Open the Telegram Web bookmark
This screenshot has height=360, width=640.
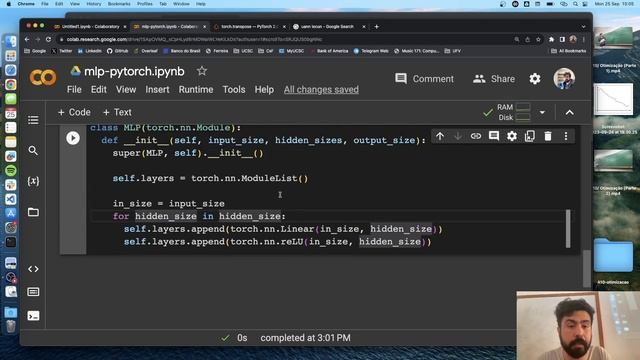[x=371, y=51]
